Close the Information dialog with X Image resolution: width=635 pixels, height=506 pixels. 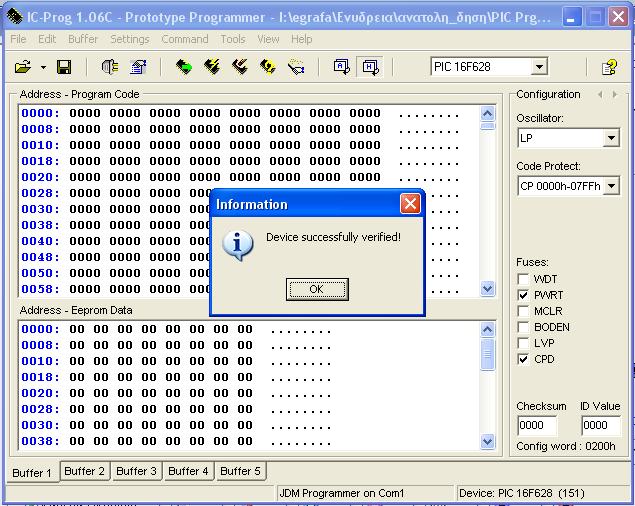[x=410, y=204]
